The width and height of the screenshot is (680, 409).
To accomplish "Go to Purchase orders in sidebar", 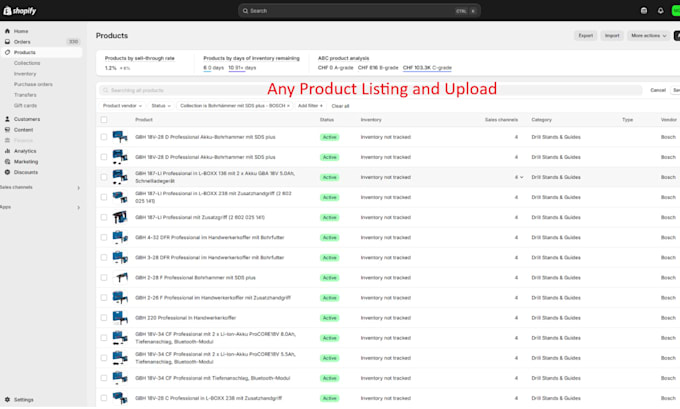I will [33, 84].
